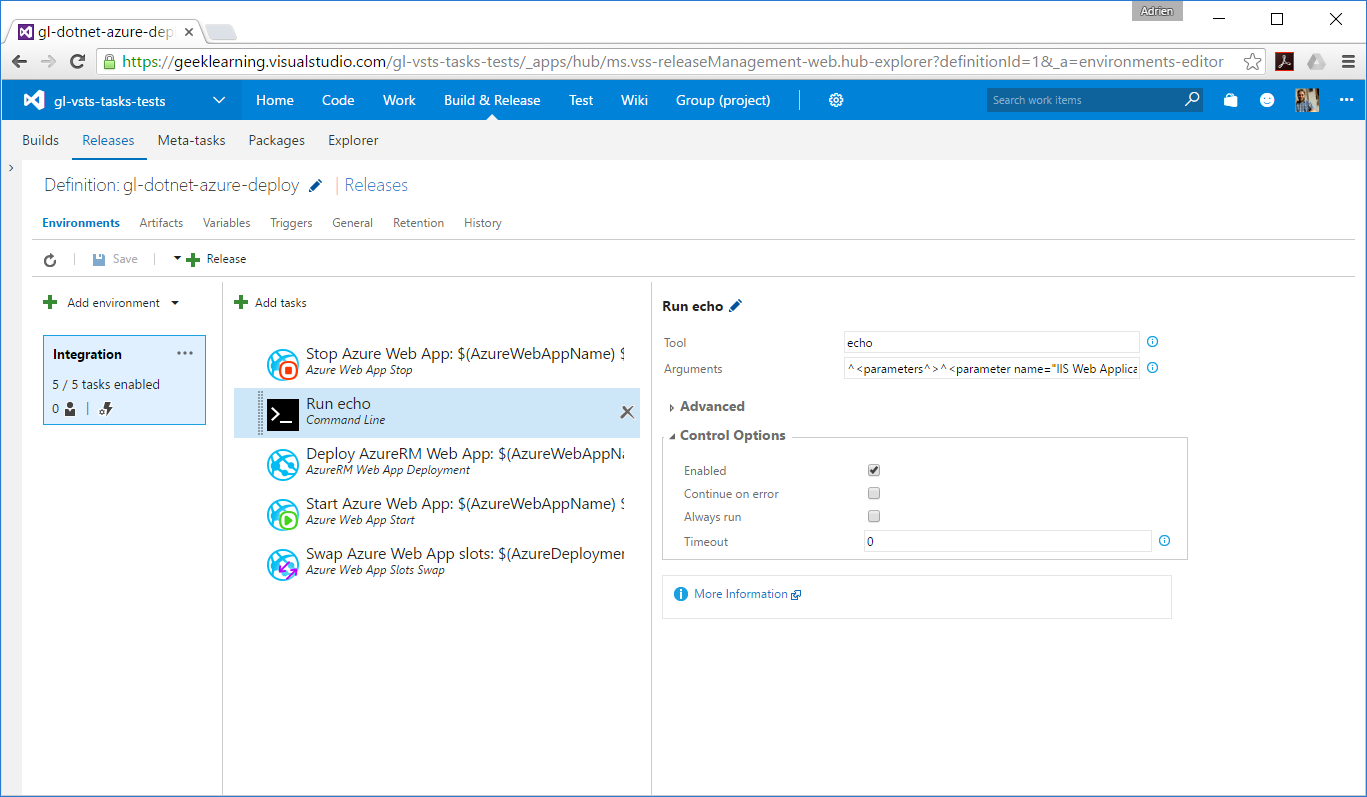1367x797 pixels.
Task: Remove the Run echo task with X
Action: [x=627, y=412]
